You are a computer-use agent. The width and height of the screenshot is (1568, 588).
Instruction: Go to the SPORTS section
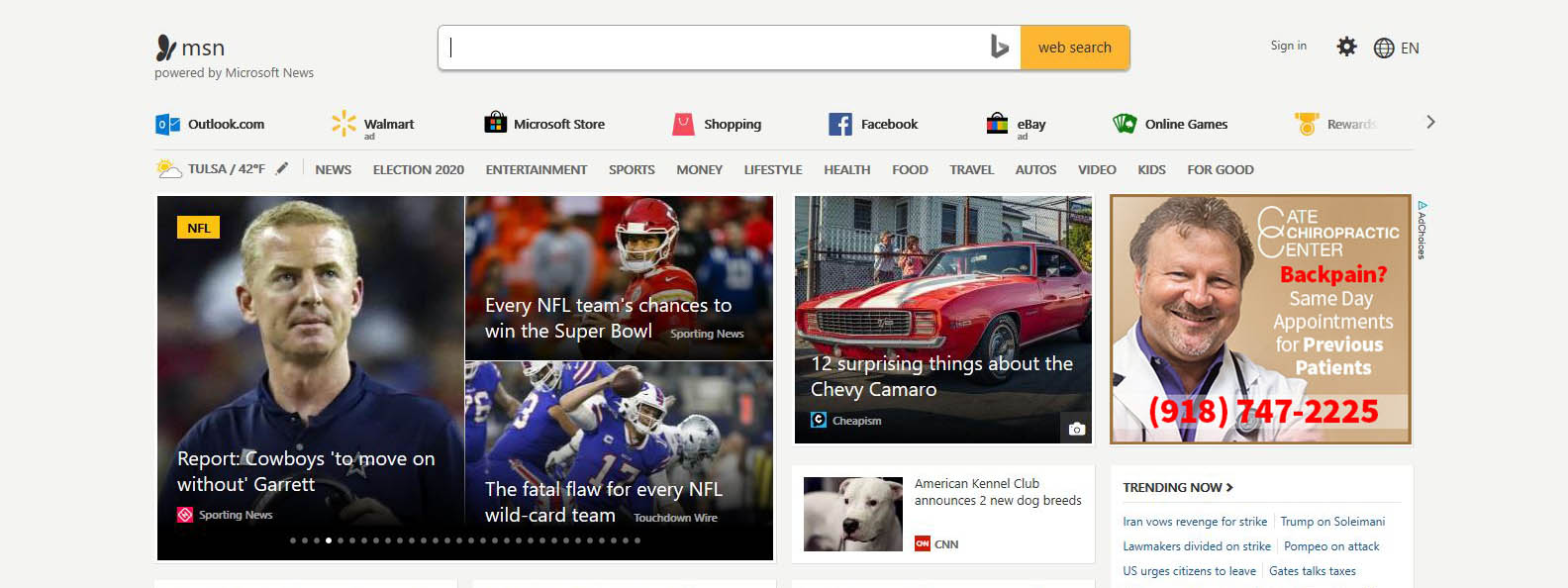pyautogui.click(x=632, y=169)
